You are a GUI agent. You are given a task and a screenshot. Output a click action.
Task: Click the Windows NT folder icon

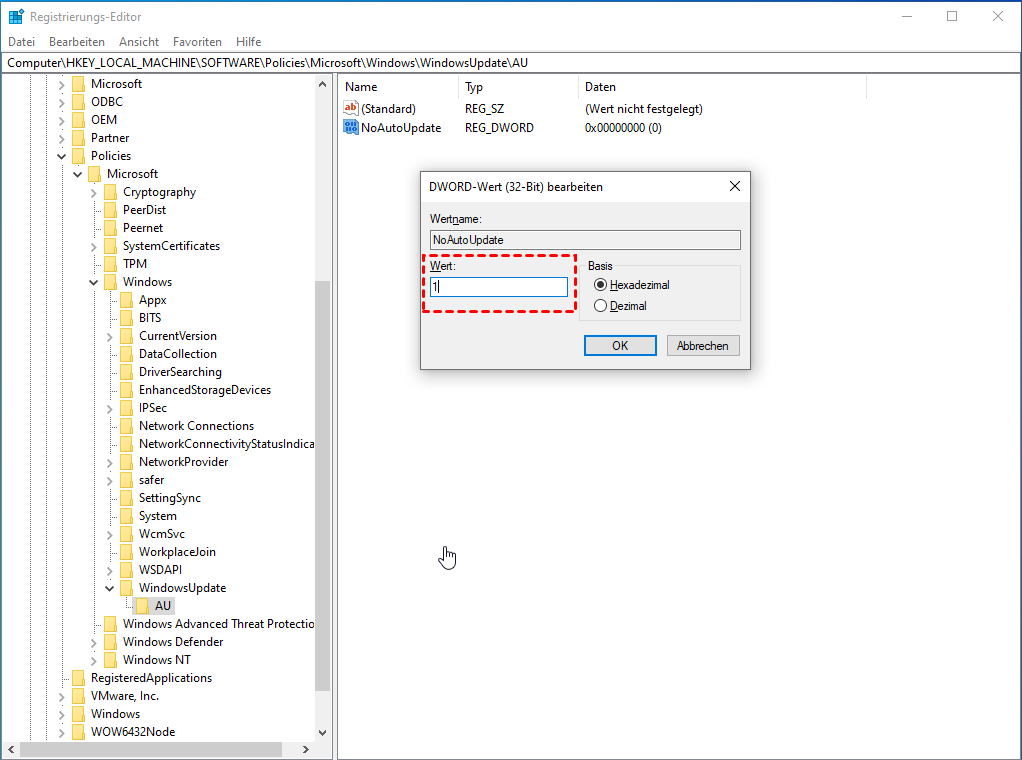(x=111, y=660)
